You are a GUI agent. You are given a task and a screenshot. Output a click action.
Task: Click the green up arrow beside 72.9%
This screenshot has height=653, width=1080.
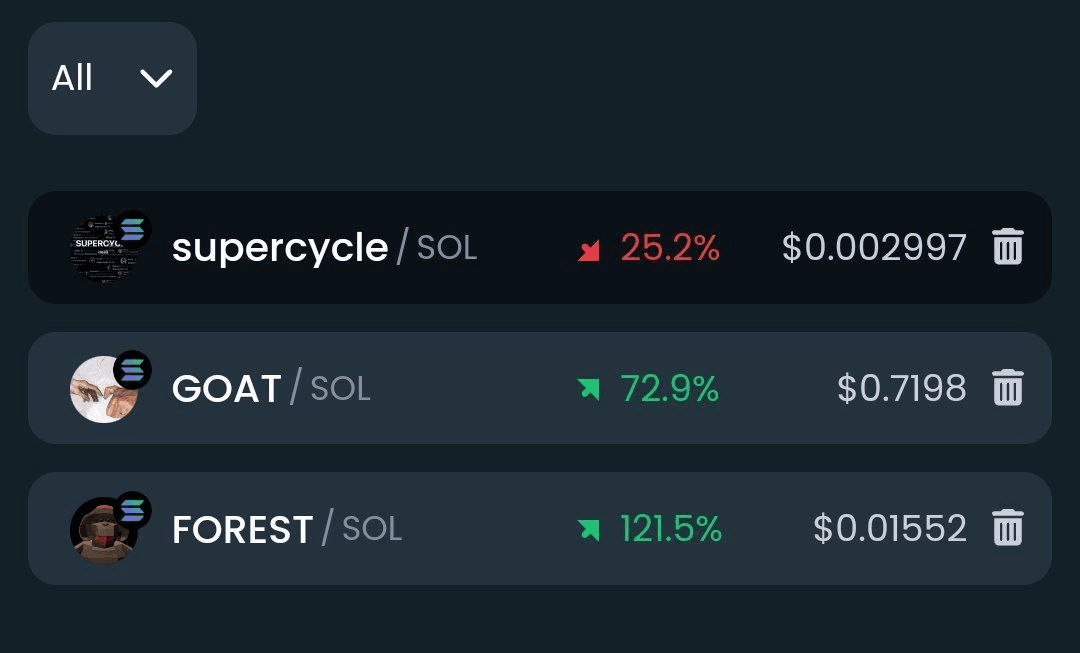(589, 389)
